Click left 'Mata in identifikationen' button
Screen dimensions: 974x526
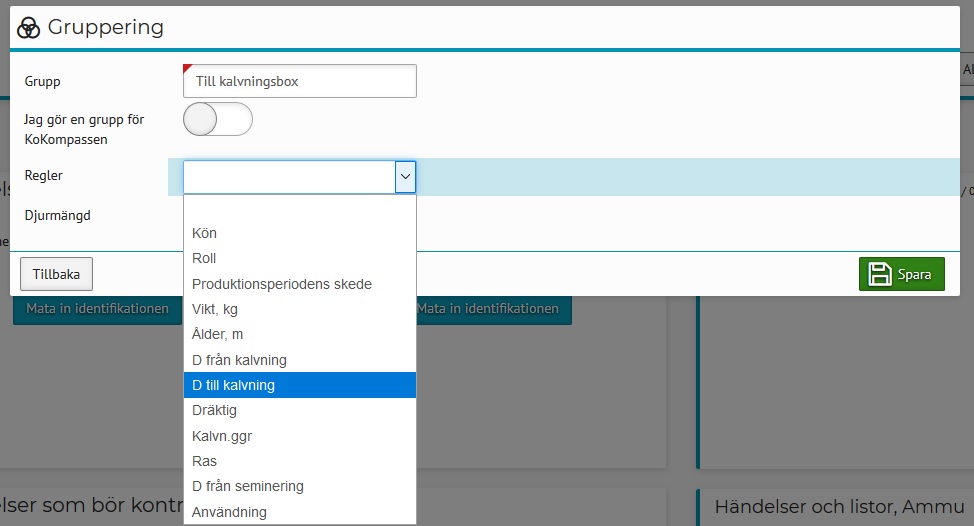point(91,309)
